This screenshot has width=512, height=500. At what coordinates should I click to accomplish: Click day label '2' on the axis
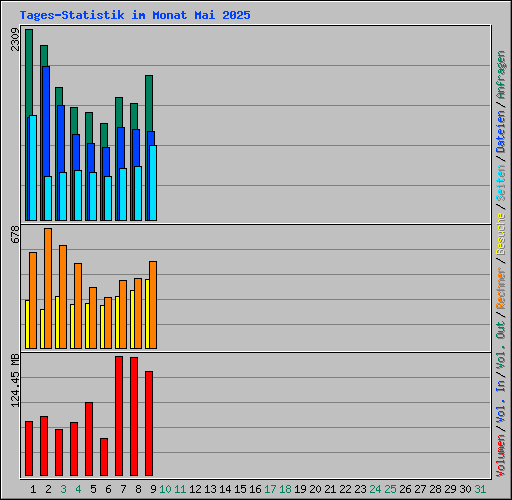coord(48,489)
